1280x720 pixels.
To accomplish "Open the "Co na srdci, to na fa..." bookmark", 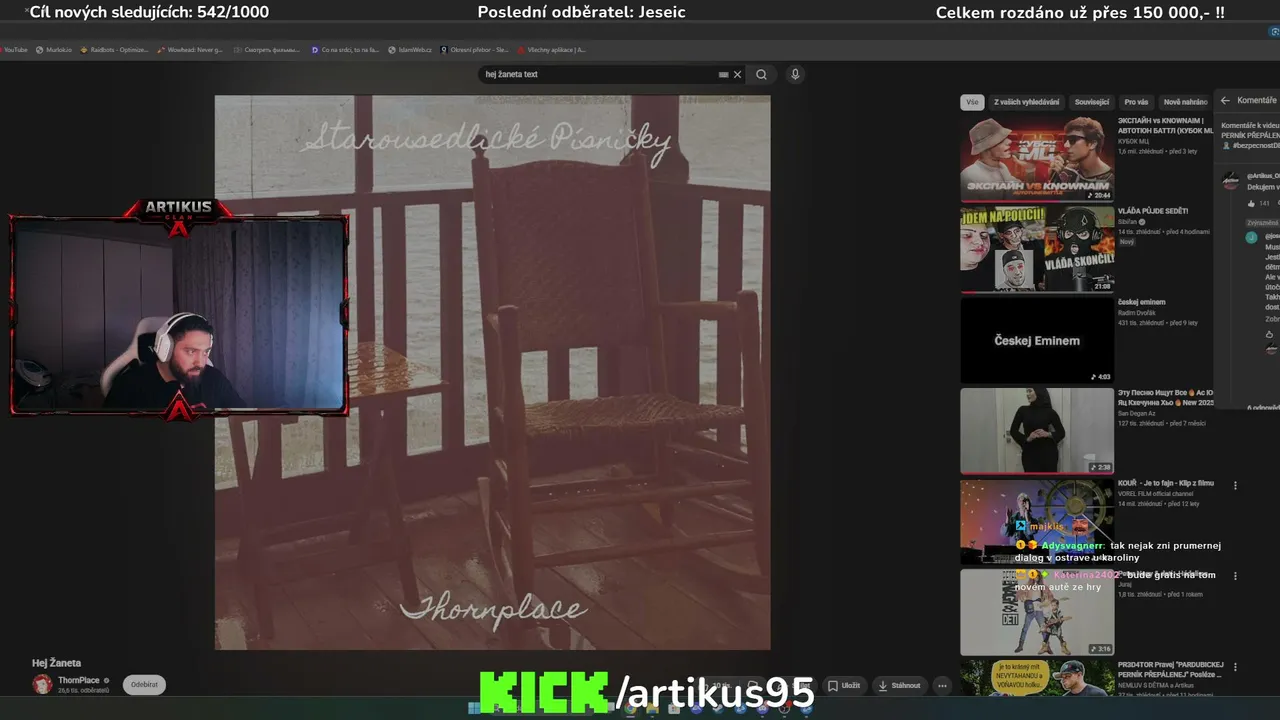I will tap(345, 49).
